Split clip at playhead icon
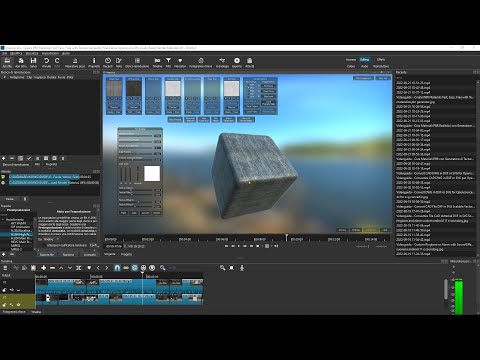Viewport: 480px width, 360px height. click(79, 268)
